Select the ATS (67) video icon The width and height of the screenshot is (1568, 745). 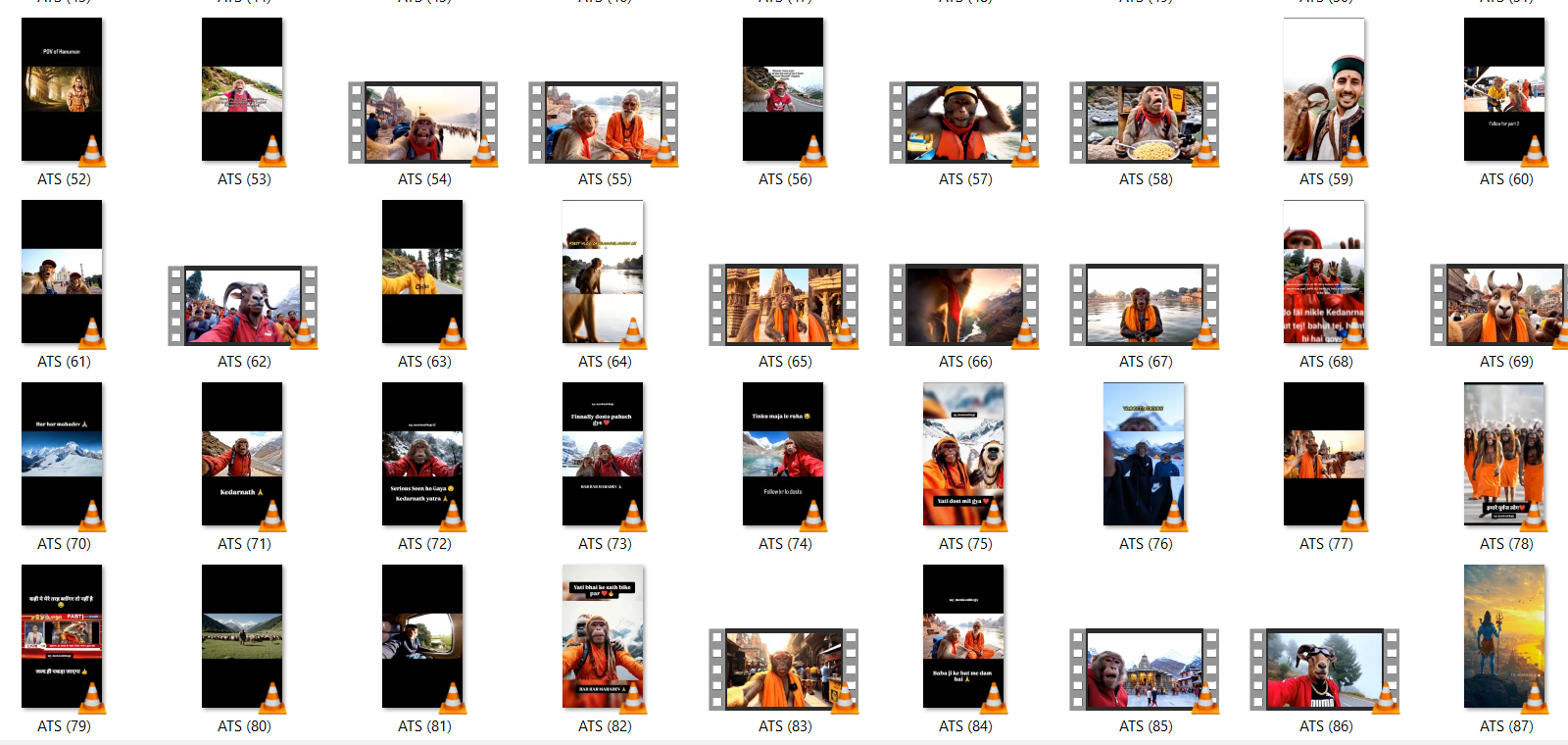tap(1145, 305)
